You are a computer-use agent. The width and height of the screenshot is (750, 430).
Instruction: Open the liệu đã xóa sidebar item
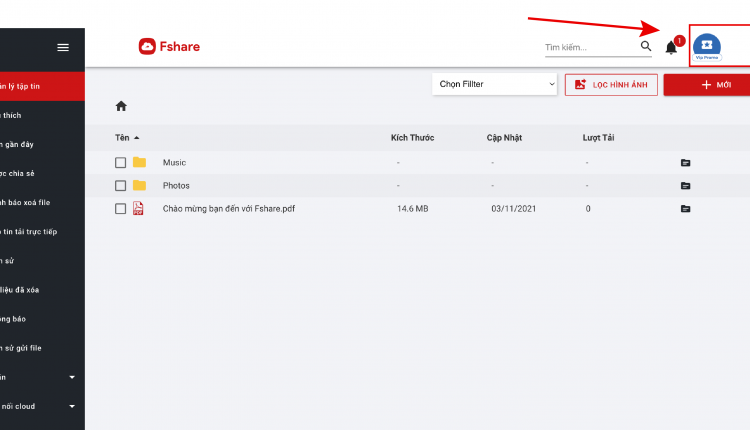point(42,290)
